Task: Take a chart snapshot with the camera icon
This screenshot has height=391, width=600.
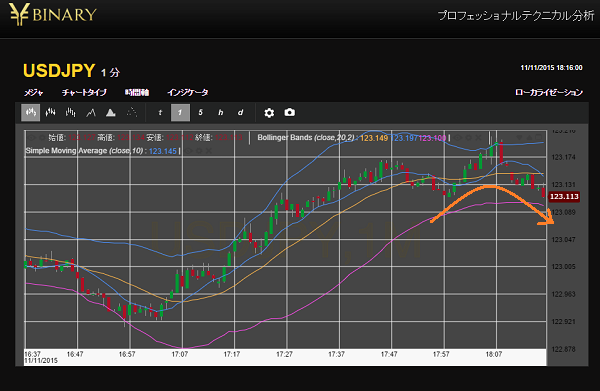Action: [290, 112]
